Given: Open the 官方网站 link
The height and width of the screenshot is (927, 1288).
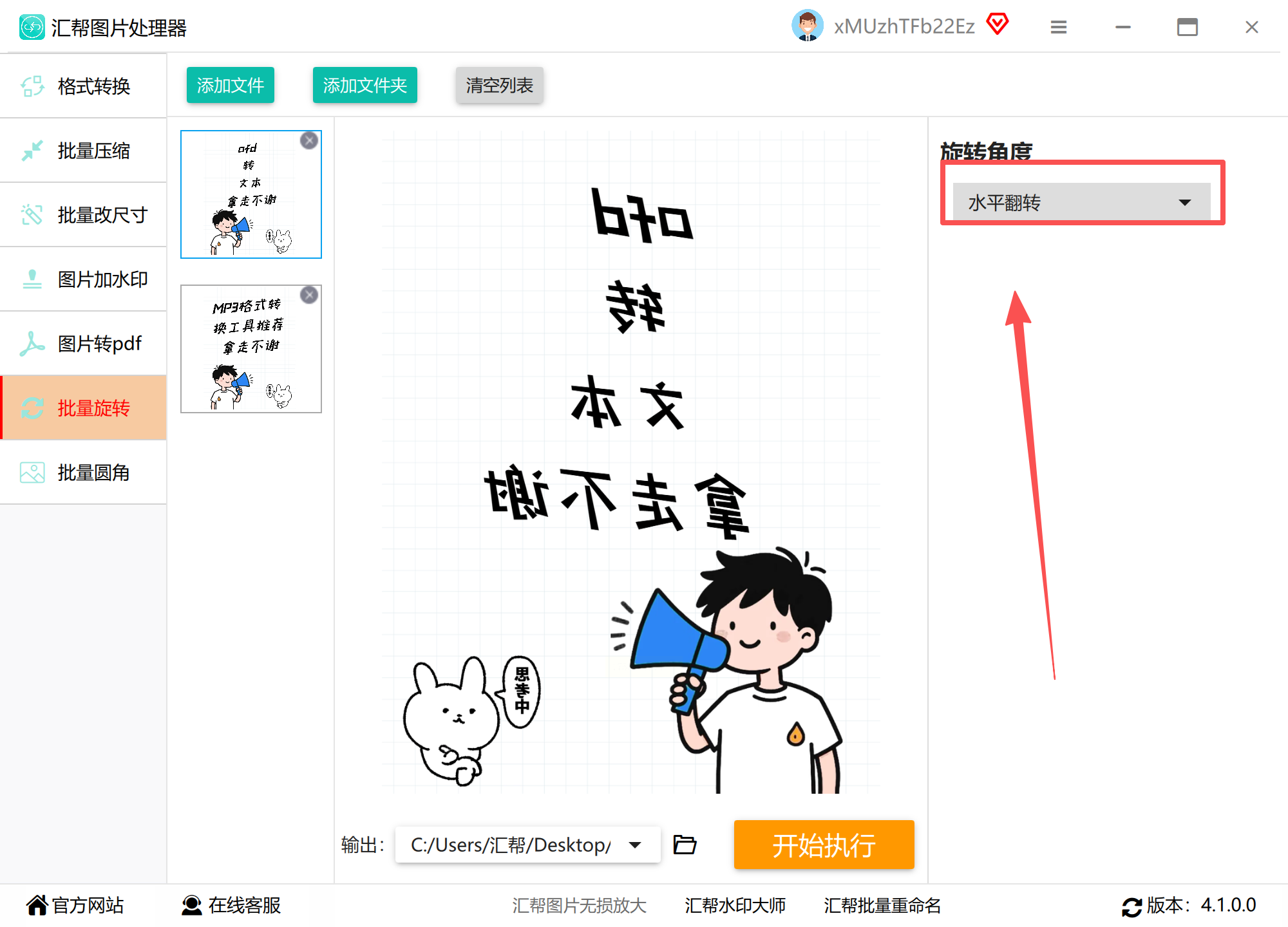Looking at the screenshot, I should pyautogui.click(x=75, y=905).
